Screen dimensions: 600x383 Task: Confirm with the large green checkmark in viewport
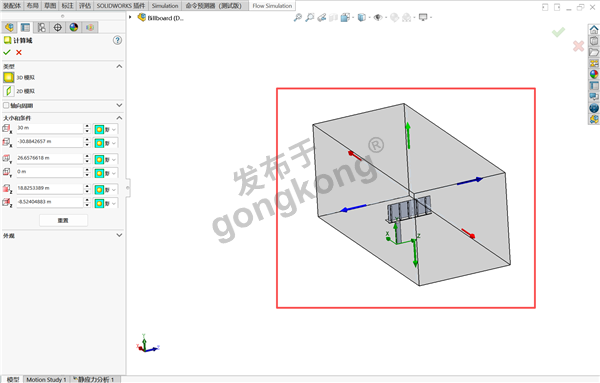click(558, 32)
